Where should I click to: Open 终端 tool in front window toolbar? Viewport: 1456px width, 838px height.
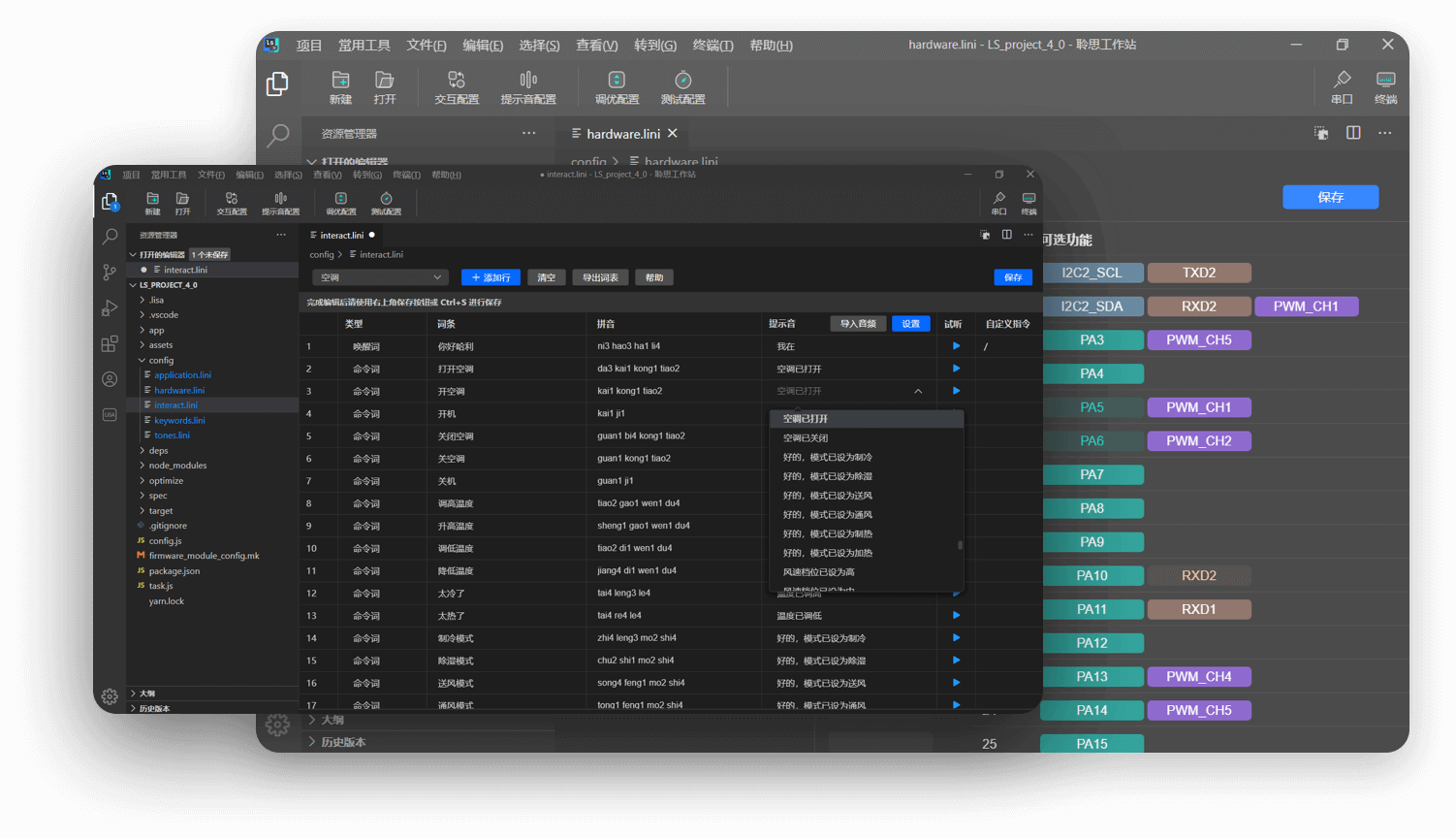(1029, 203)
